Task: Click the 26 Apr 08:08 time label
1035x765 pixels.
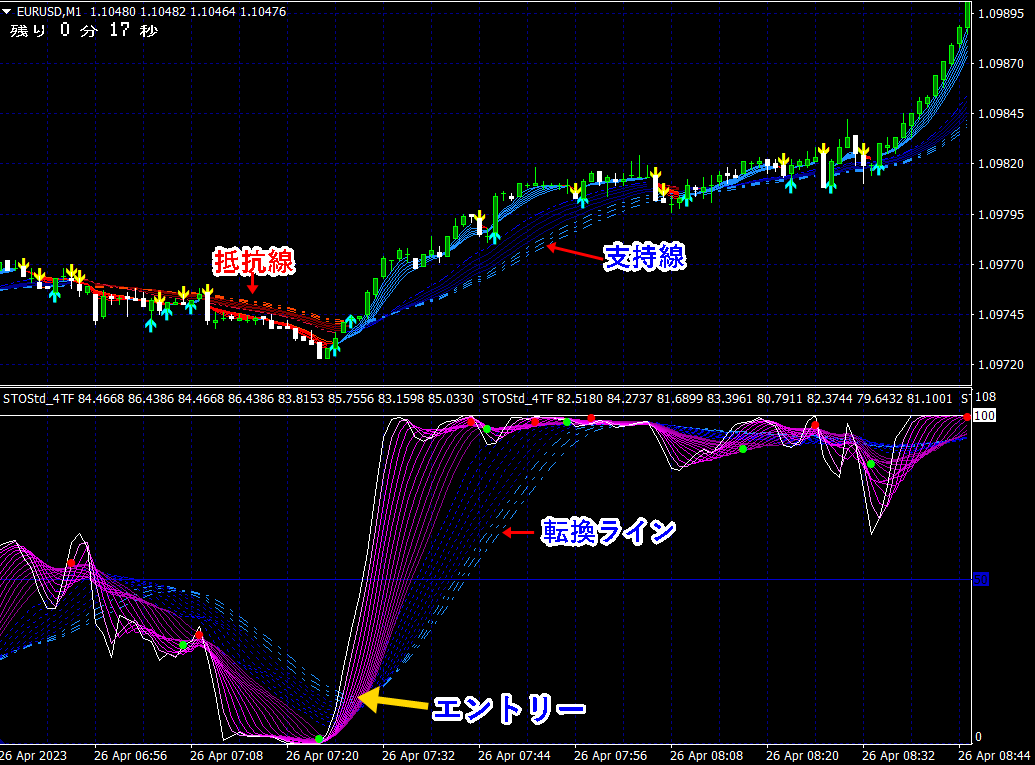Action: (x=706, y=756)
